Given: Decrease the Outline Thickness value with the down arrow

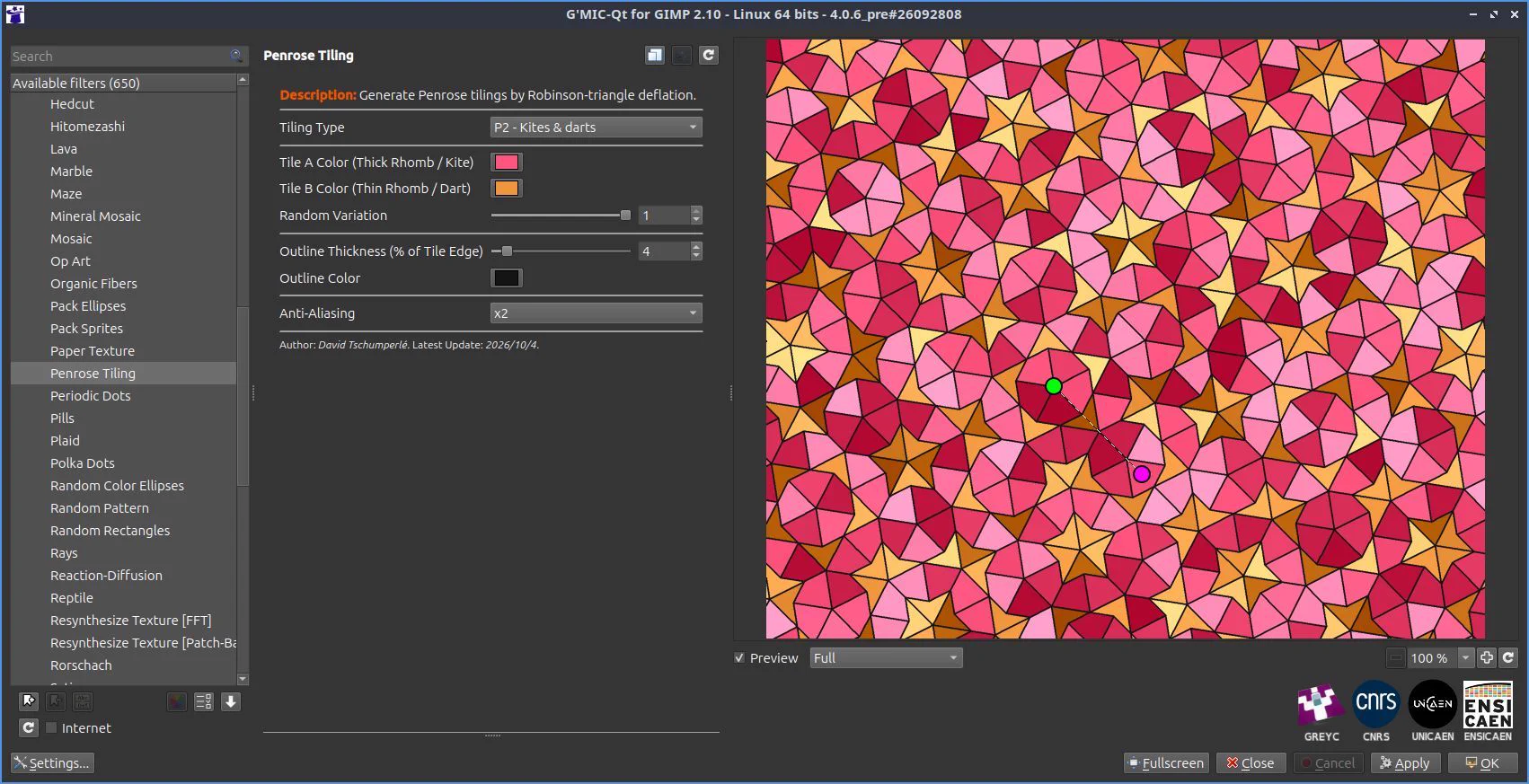Looking at the screenshot, I should pos(696,256).
